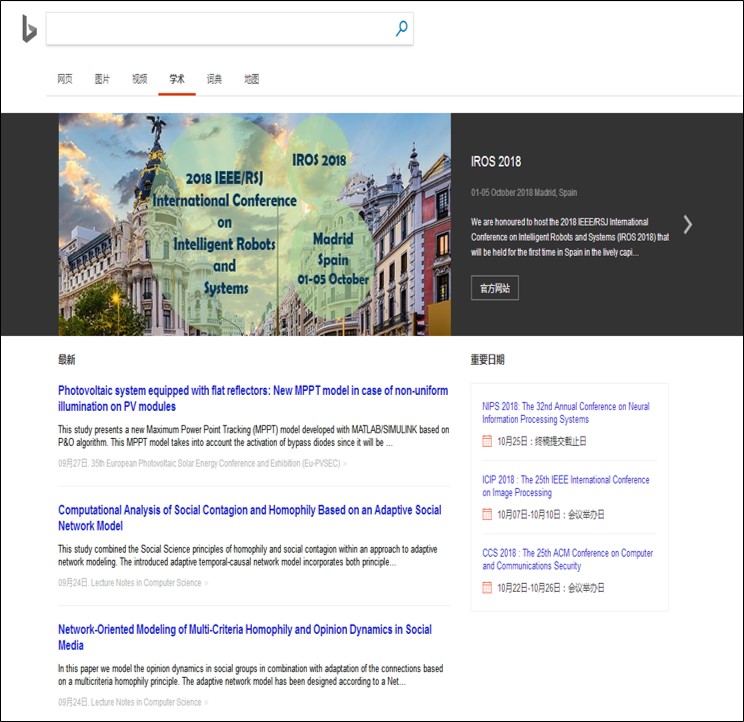Click the 01-05 October 2018 Madrid, Spain text
The image size is (744, 722).
[x=524, y=193]
